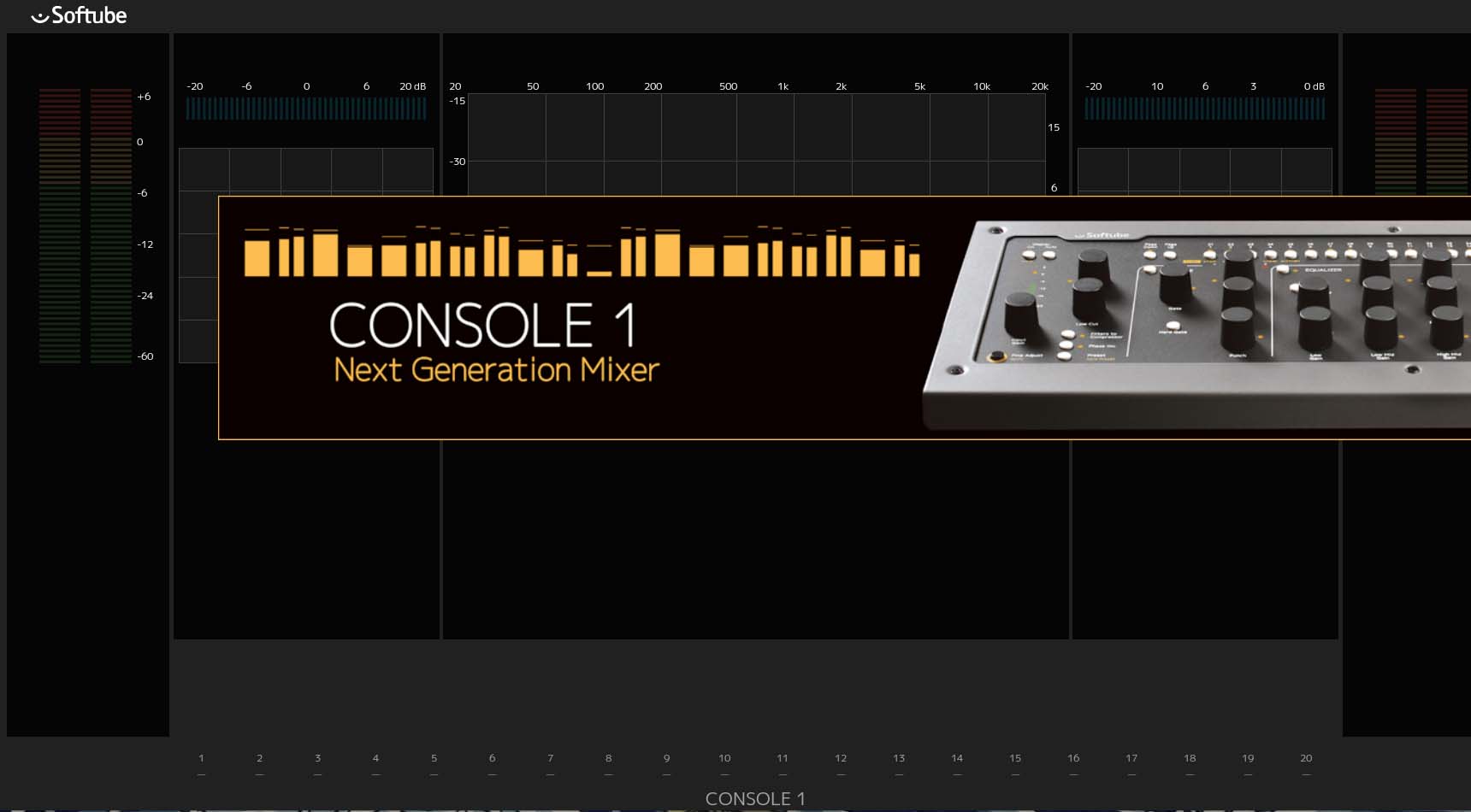
Task: Click the left input level meter
Action: click(x=85, y=227)
